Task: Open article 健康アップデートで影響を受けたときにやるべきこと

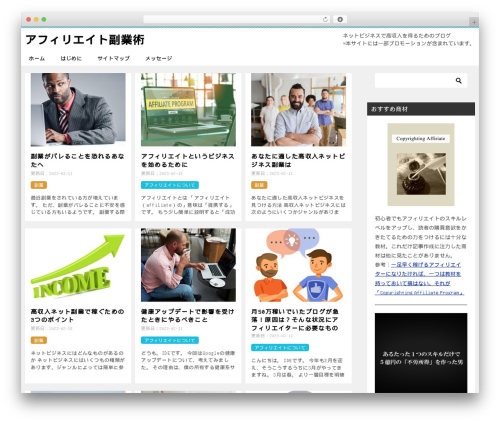Action: point(188,316)
